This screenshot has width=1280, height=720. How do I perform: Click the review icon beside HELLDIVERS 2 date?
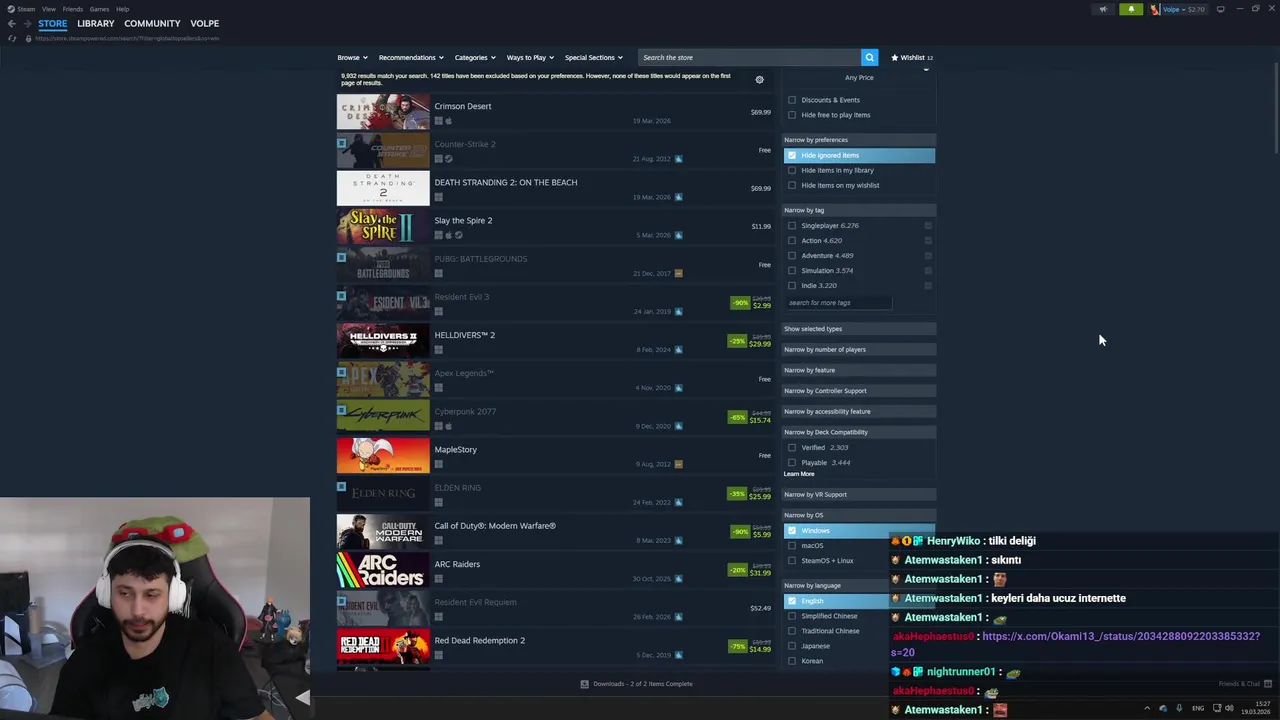click(678, 350)
